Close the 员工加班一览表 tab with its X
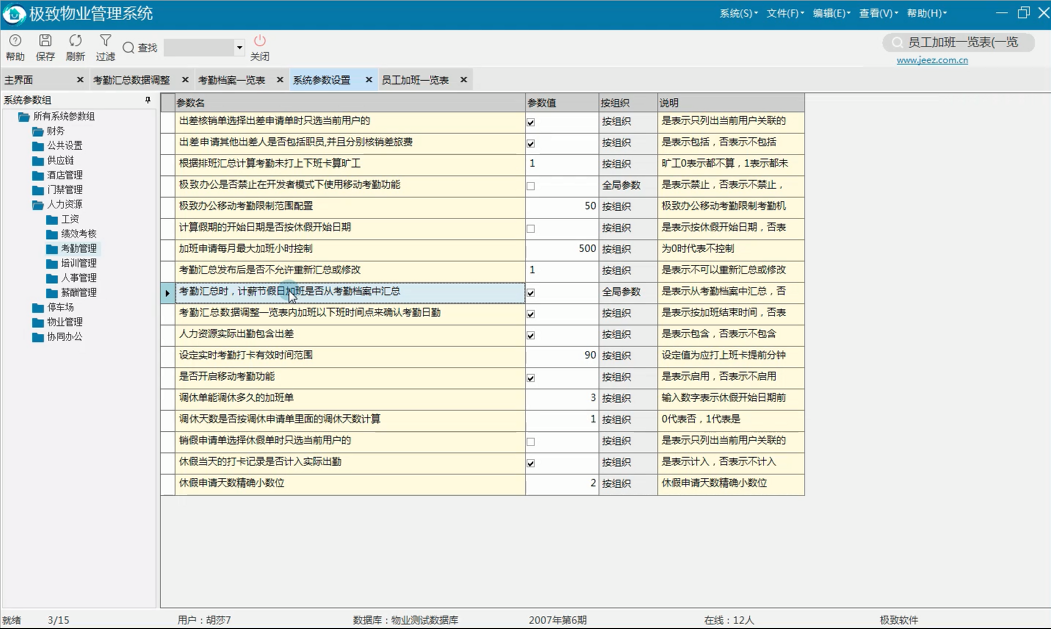 pos(463,80)
